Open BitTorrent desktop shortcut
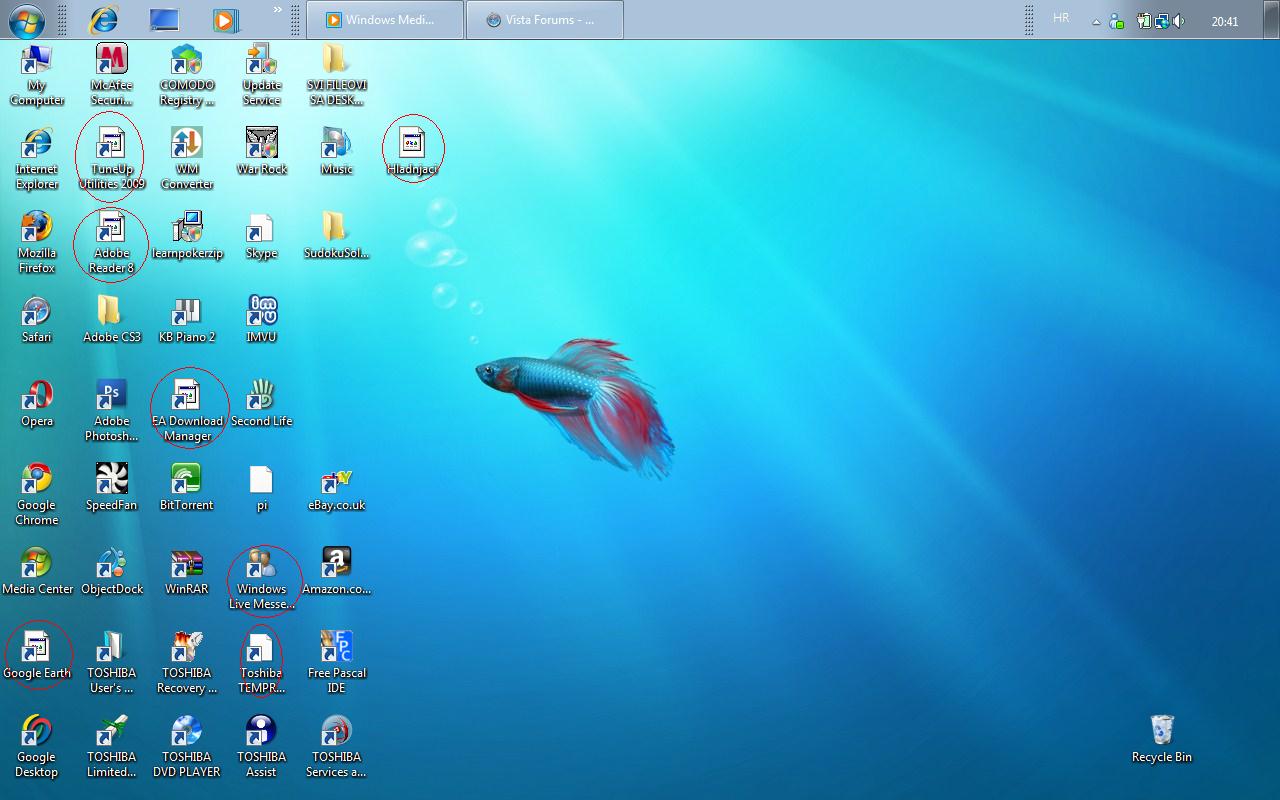 pos(187,488)
